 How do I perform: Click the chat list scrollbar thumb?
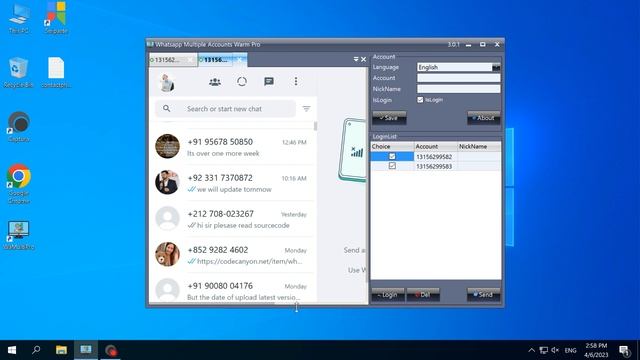coord(315,127)
